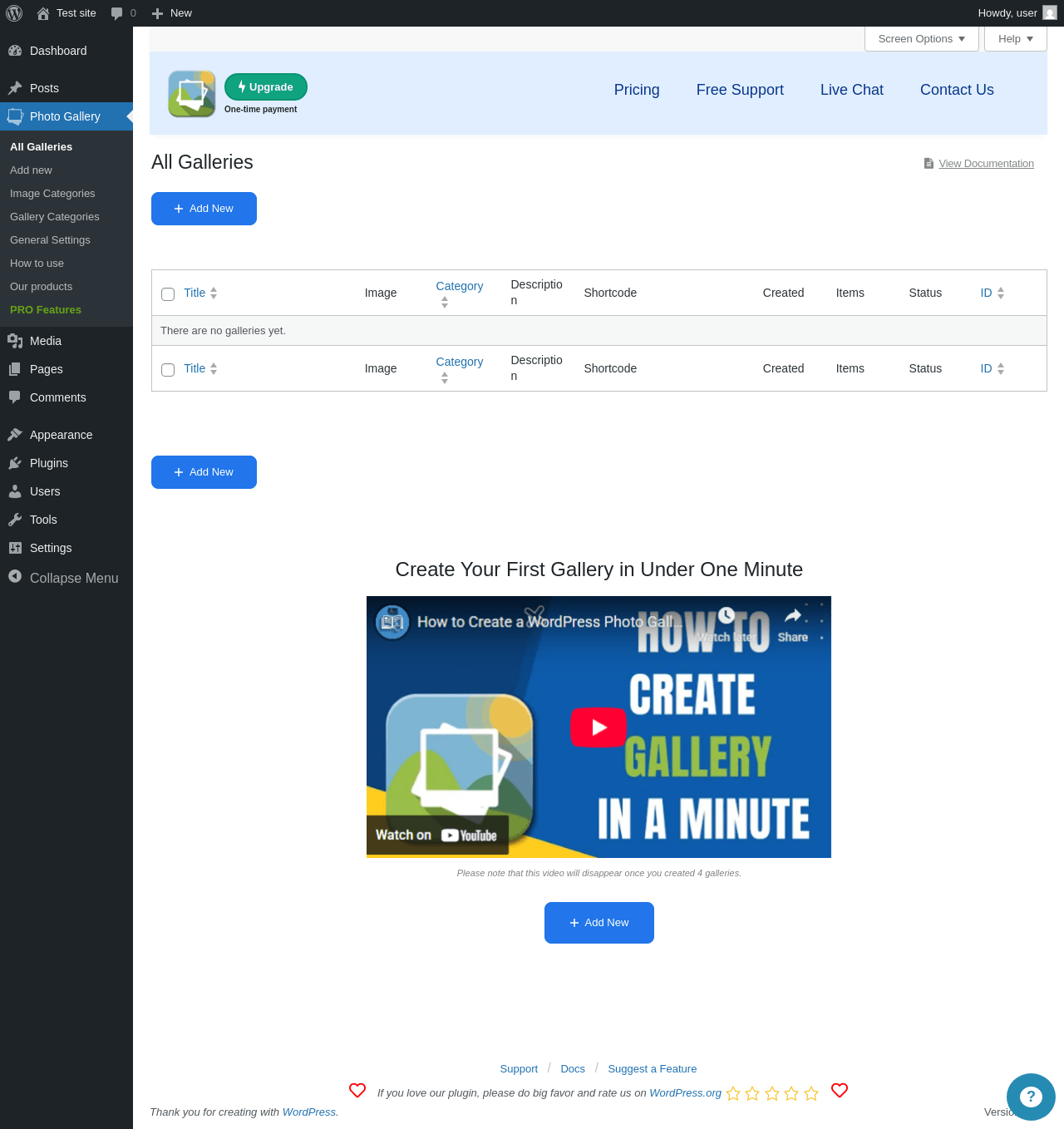The width and height of the screenshot is (1064, 1129).
Task: Click the WordPress logo icon
Action: pos(14,13)
